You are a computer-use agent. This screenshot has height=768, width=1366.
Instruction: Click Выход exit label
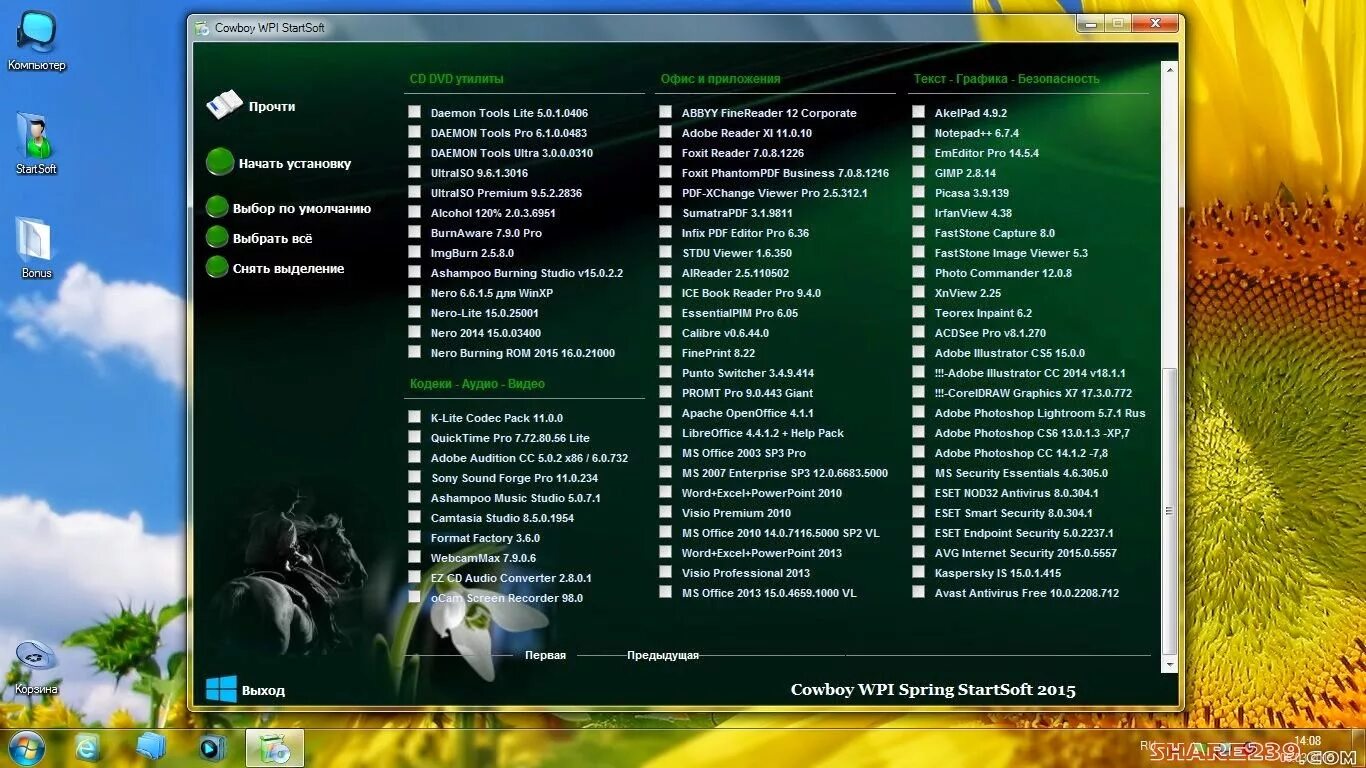pos(263,690)
